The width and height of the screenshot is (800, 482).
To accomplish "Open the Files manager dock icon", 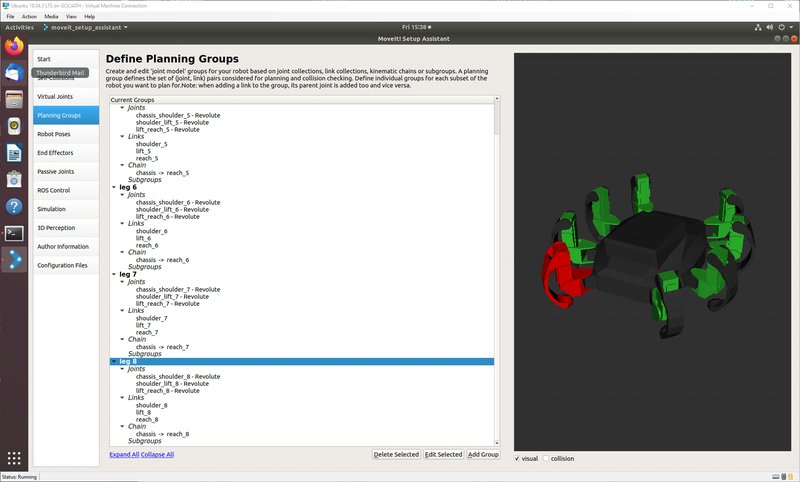I will (14, 100).
